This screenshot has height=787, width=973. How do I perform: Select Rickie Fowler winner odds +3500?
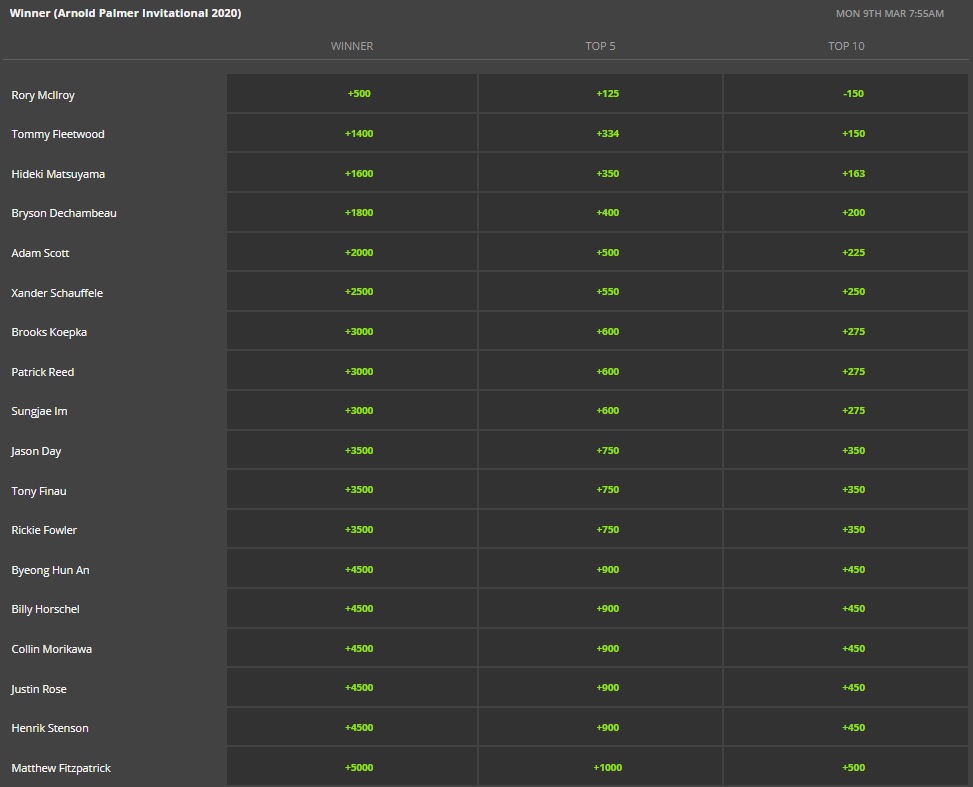click(352, 529)
